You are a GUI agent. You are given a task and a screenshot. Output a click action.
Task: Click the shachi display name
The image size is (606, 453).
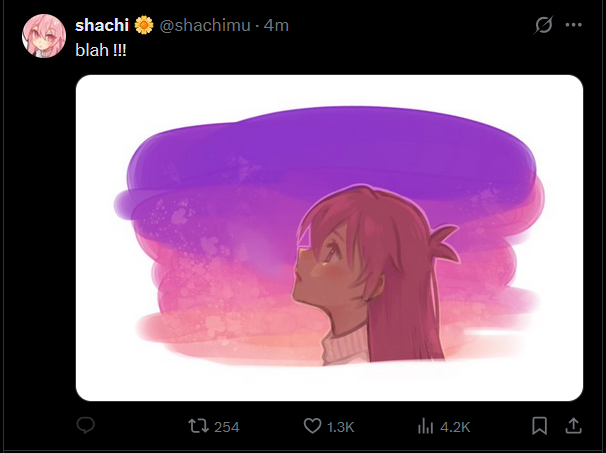[101, 25]
